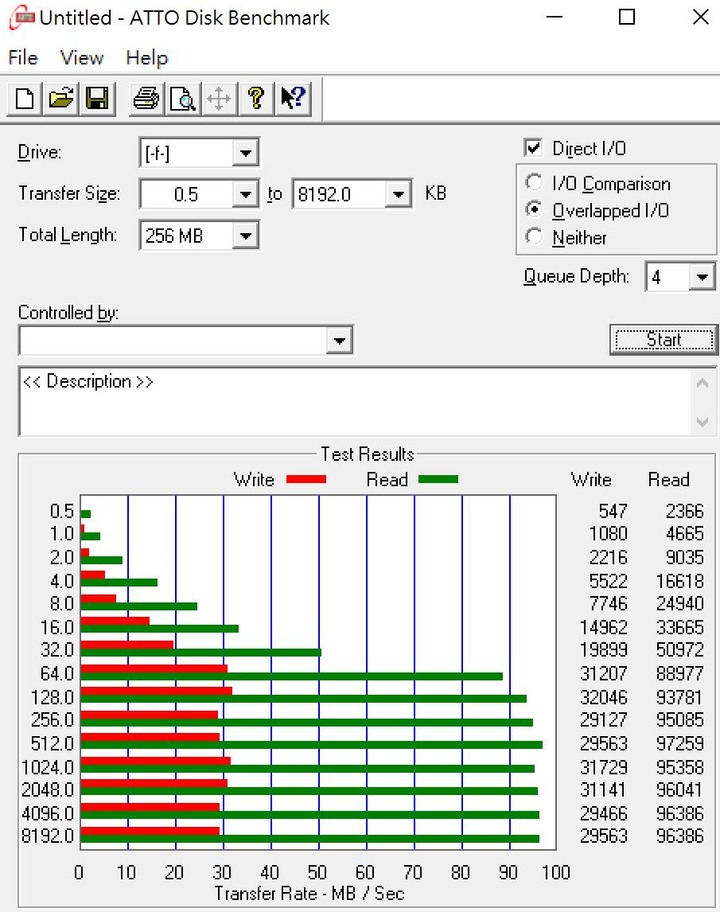
Task: Click the Start button
Action: [664, 340]
